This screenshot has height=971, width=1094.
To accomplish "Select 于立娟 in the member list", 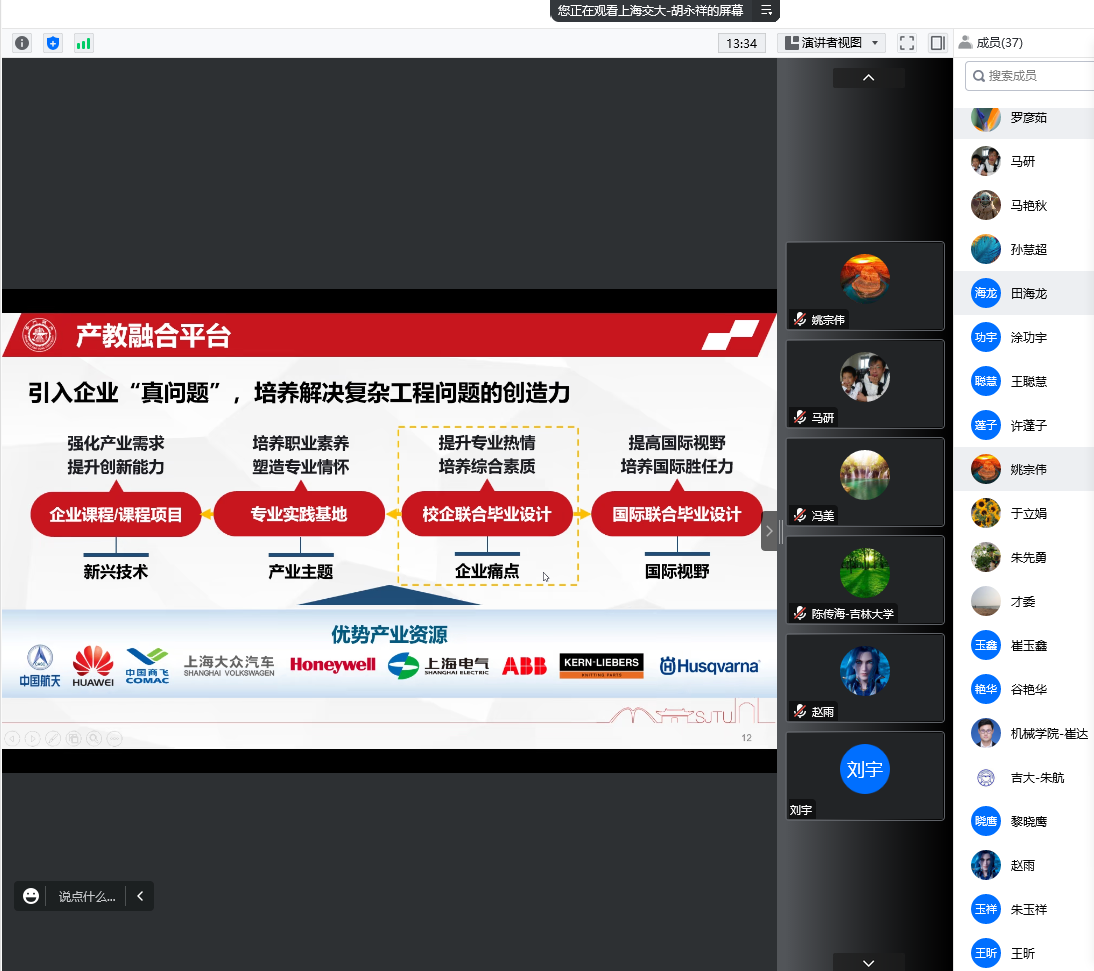I will pyautogui.click(x=1028, y=513).
